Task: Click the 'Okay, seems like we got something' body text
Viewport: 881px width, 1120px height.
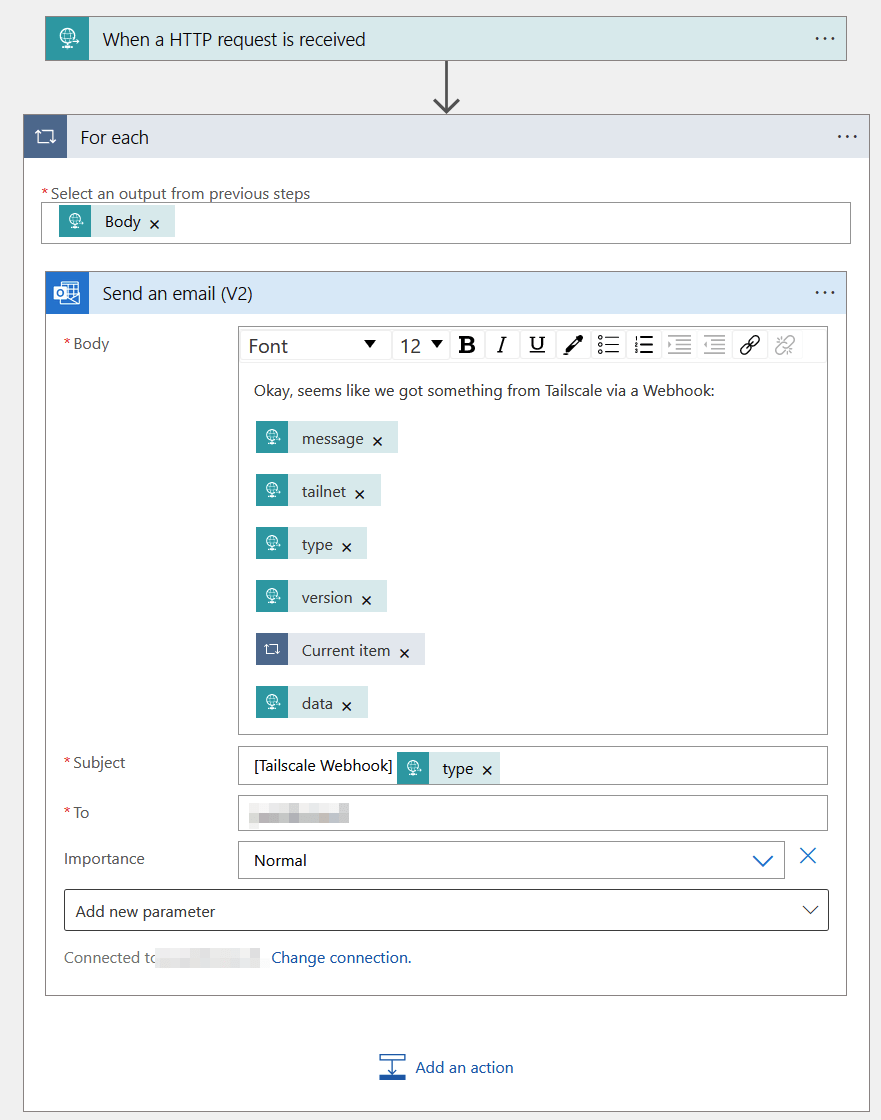Action: (x=484, y=391)
